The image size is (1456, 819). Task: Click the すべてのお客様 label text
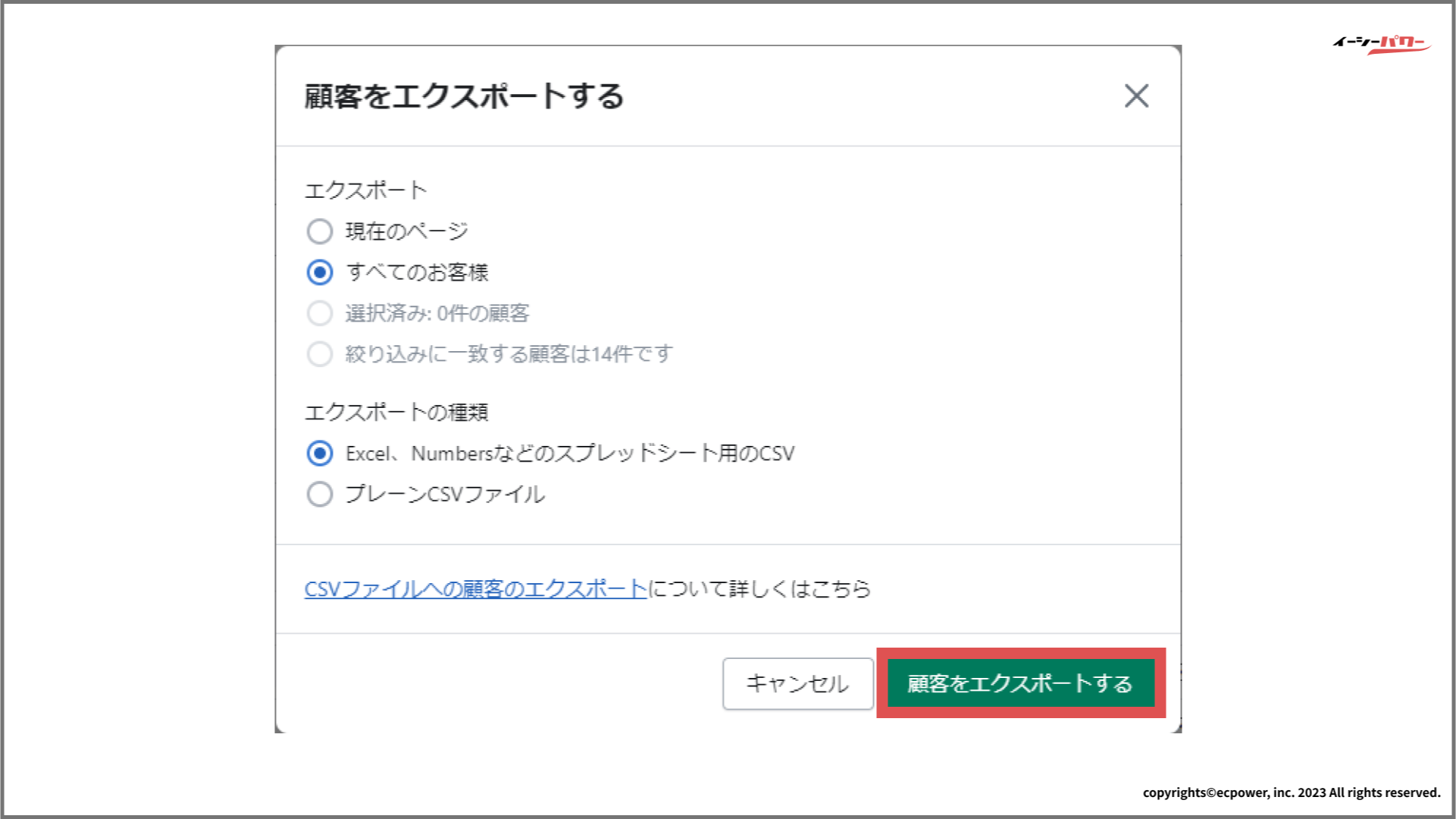417,272
